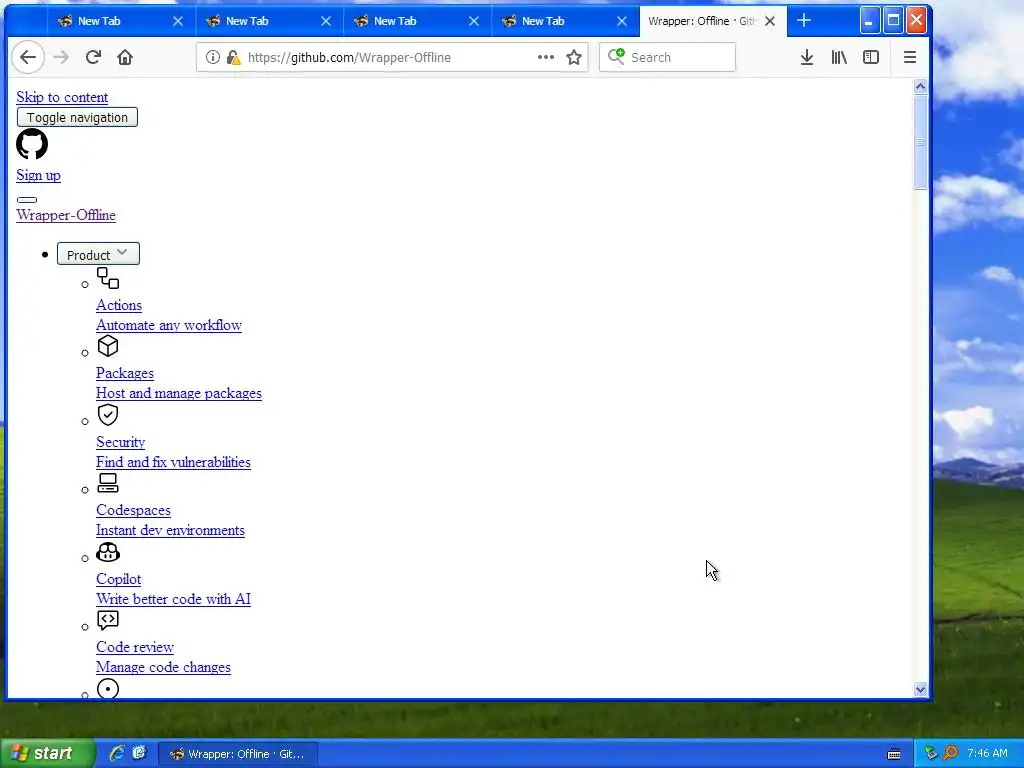Viewport: 1024px width, 768px height.
Task: Close the Wrapper: Offline tab
Action: pos(770,21)
